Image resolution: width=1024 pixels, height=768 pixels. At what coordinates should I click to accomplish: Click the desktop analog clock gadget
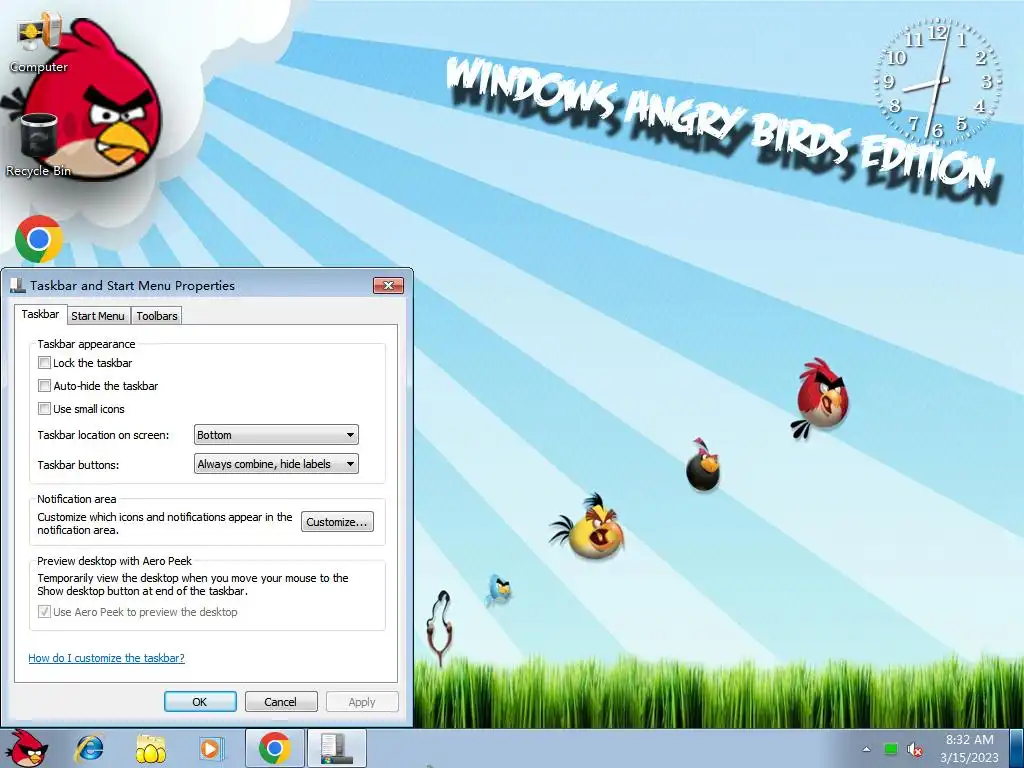938,82
